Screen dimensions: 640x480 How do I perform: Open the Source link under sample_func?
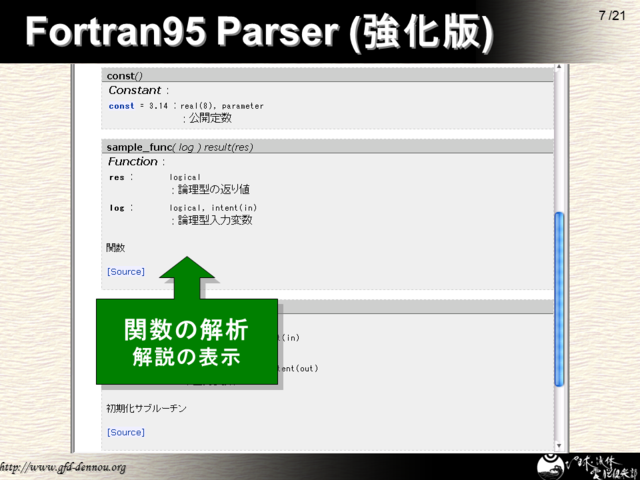125,272
